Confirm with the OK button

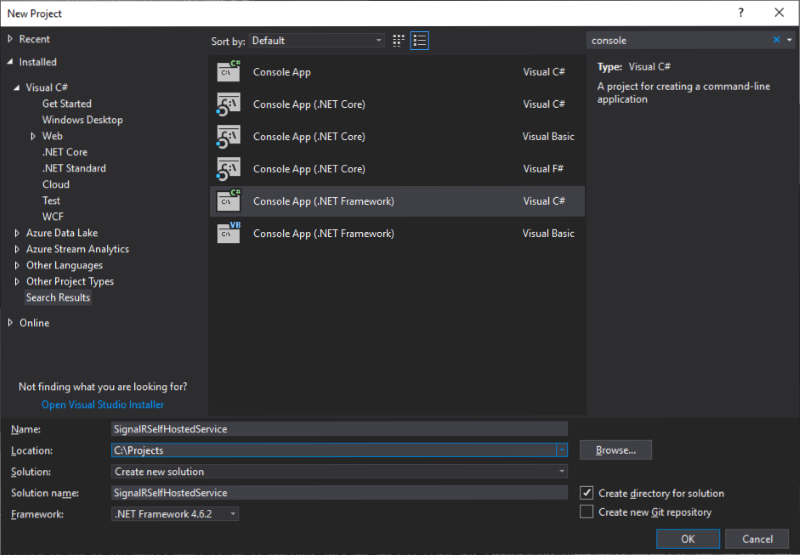[x=688, y=539]
